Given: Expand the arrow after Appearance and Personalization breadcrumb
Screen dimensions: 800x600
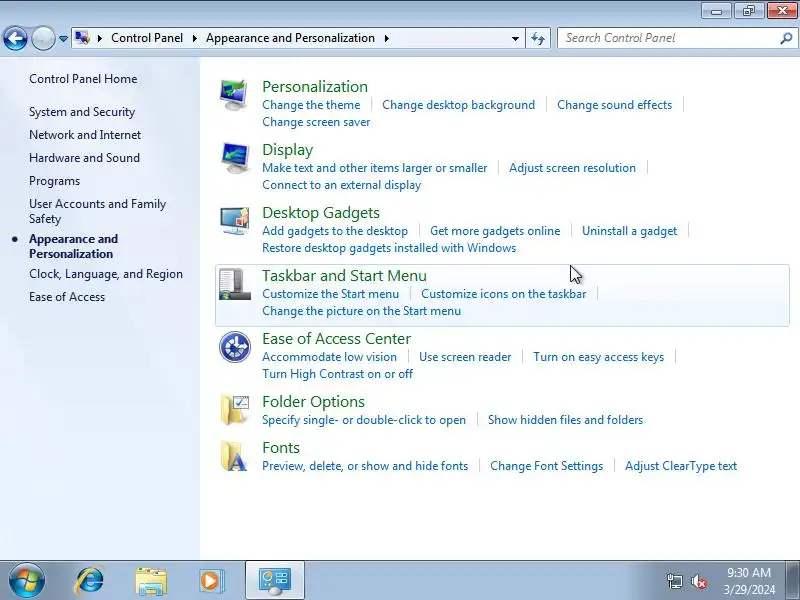Looking at the screenshot, I should pos(387,38).
